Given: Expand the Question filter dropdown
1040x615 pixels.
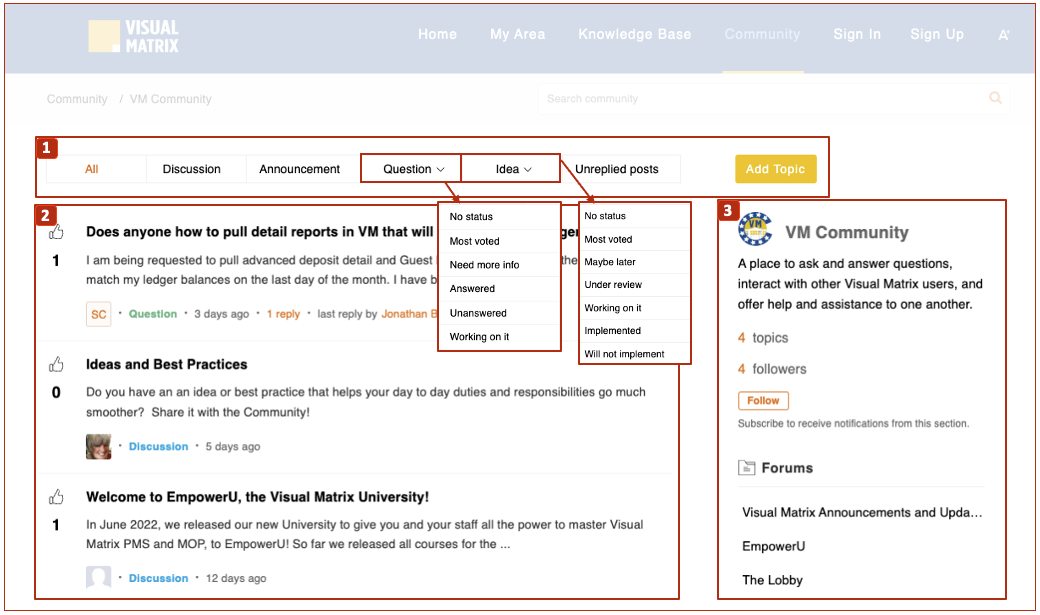Looking at the screenshot, I should click(413, 169).
